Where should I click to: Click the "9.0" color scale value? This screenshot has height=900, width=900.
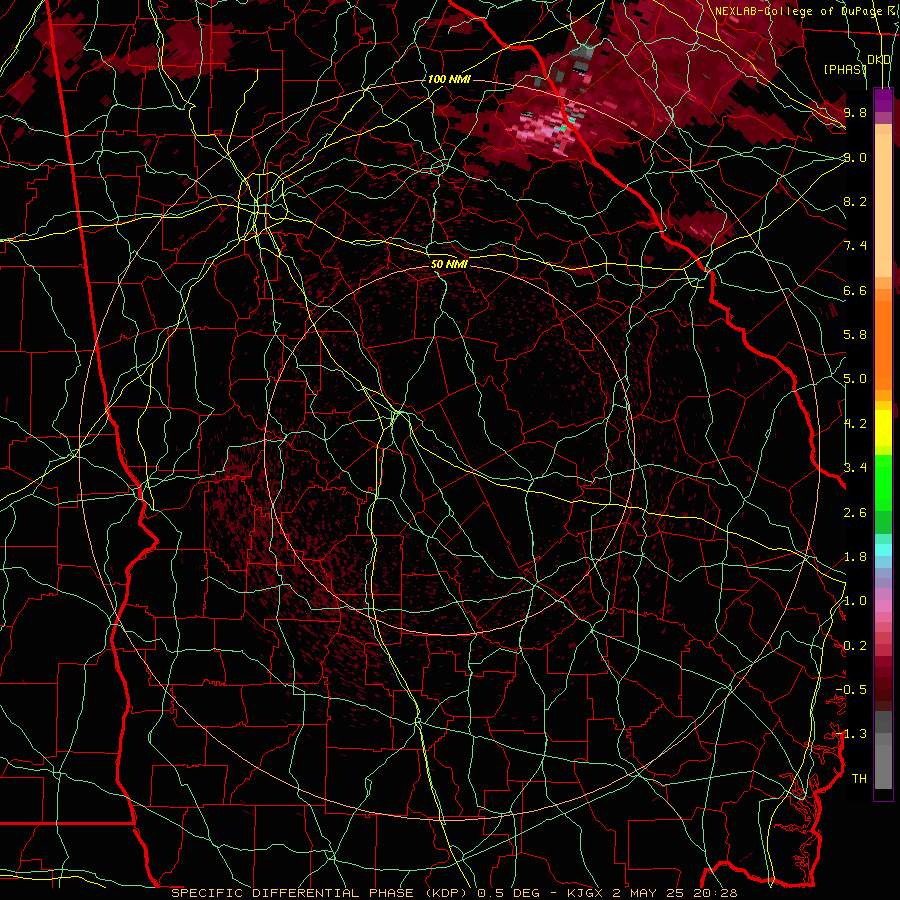pos(855,157)
